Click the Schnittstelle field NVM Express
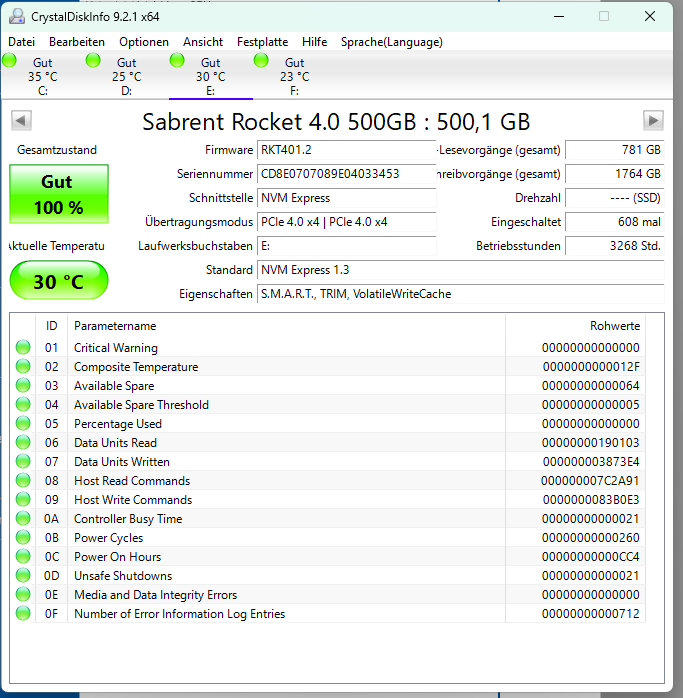 pyautogui.click(x=346, y=198)
